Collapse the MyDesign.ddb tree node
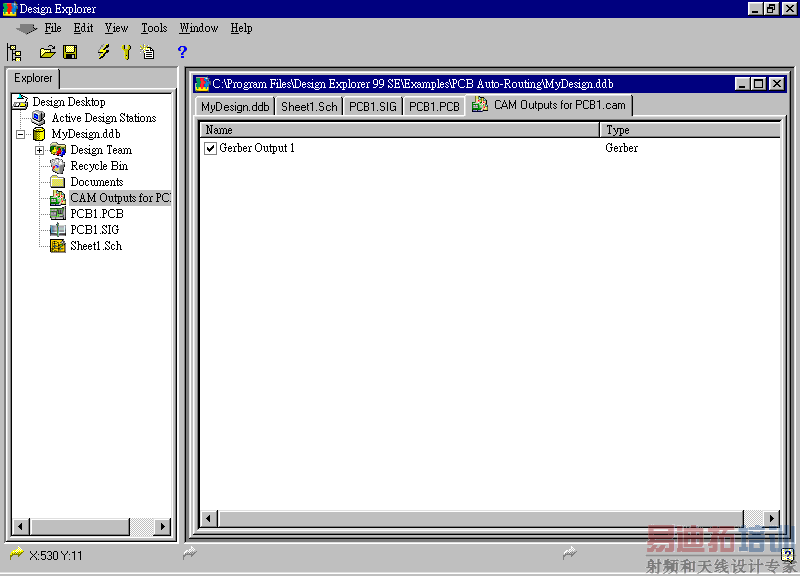This screenshot has width=800, height=576. tap(21, 135)
